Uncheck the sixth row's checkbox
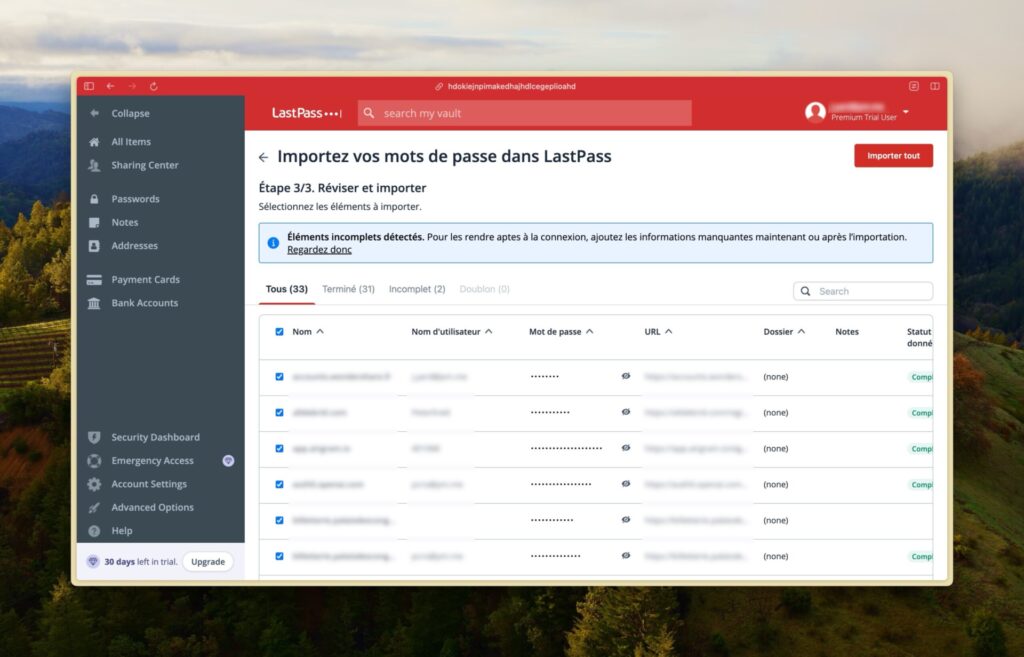The height and width of the screenshot is (657, 1024). tap(280, 556)
